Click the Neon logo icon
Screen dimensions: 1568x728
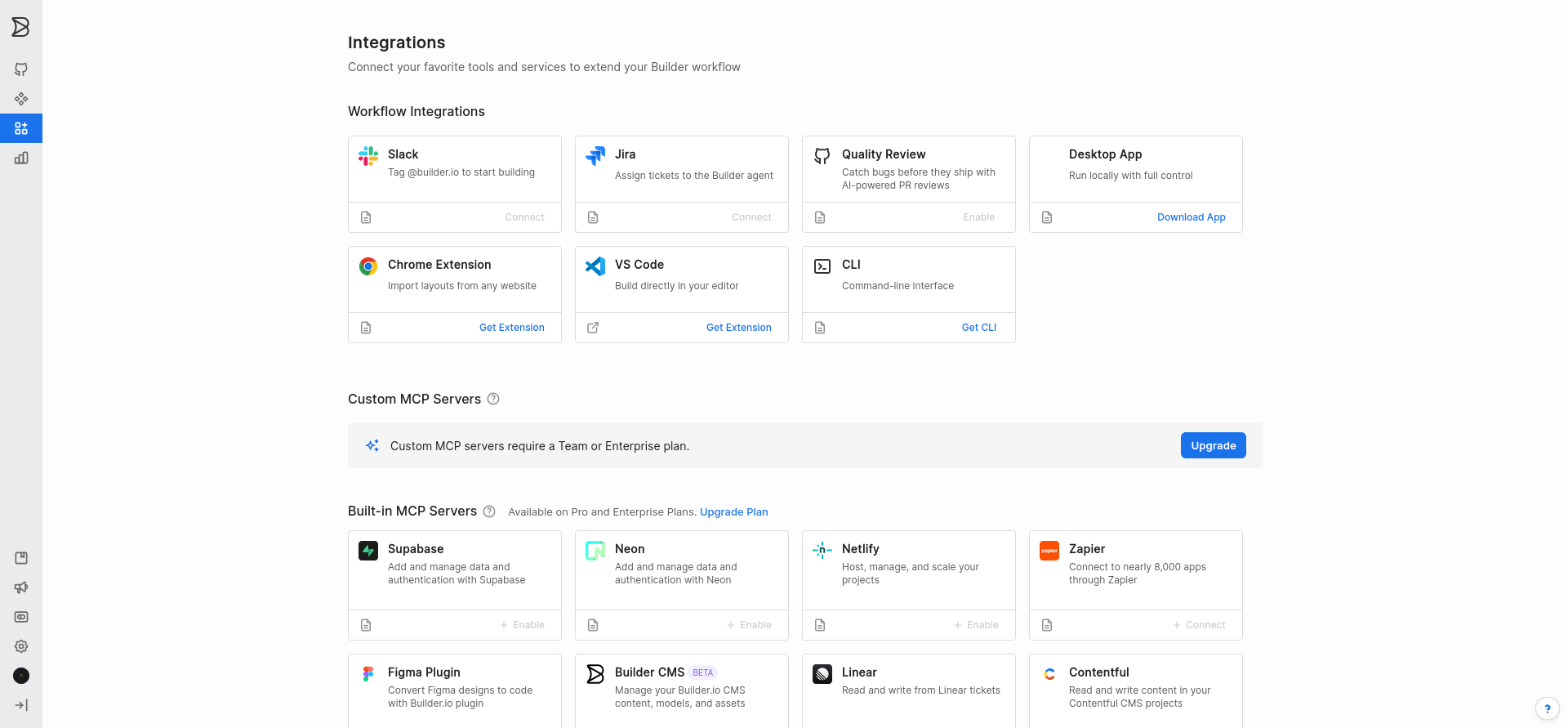(x=595, y=551)
